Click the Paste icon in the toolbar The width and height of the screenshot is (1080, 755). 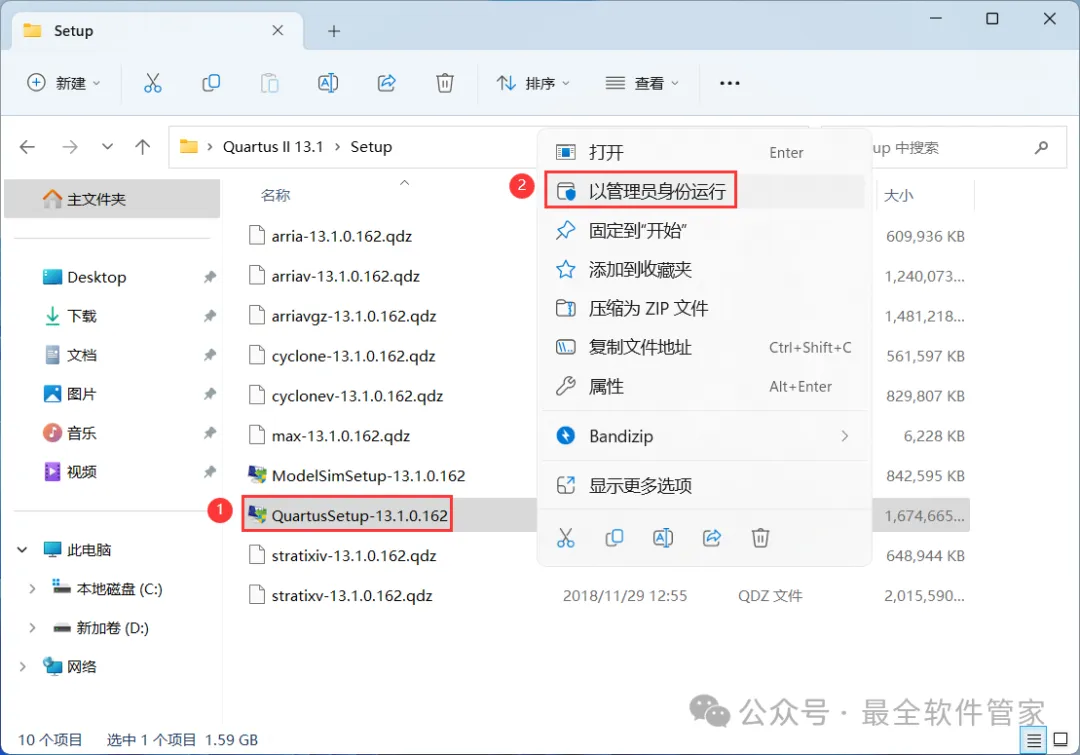269,83
